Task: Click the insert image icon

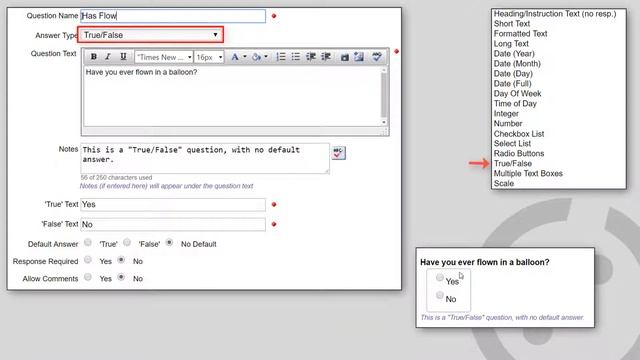Action: click(359, 57)
